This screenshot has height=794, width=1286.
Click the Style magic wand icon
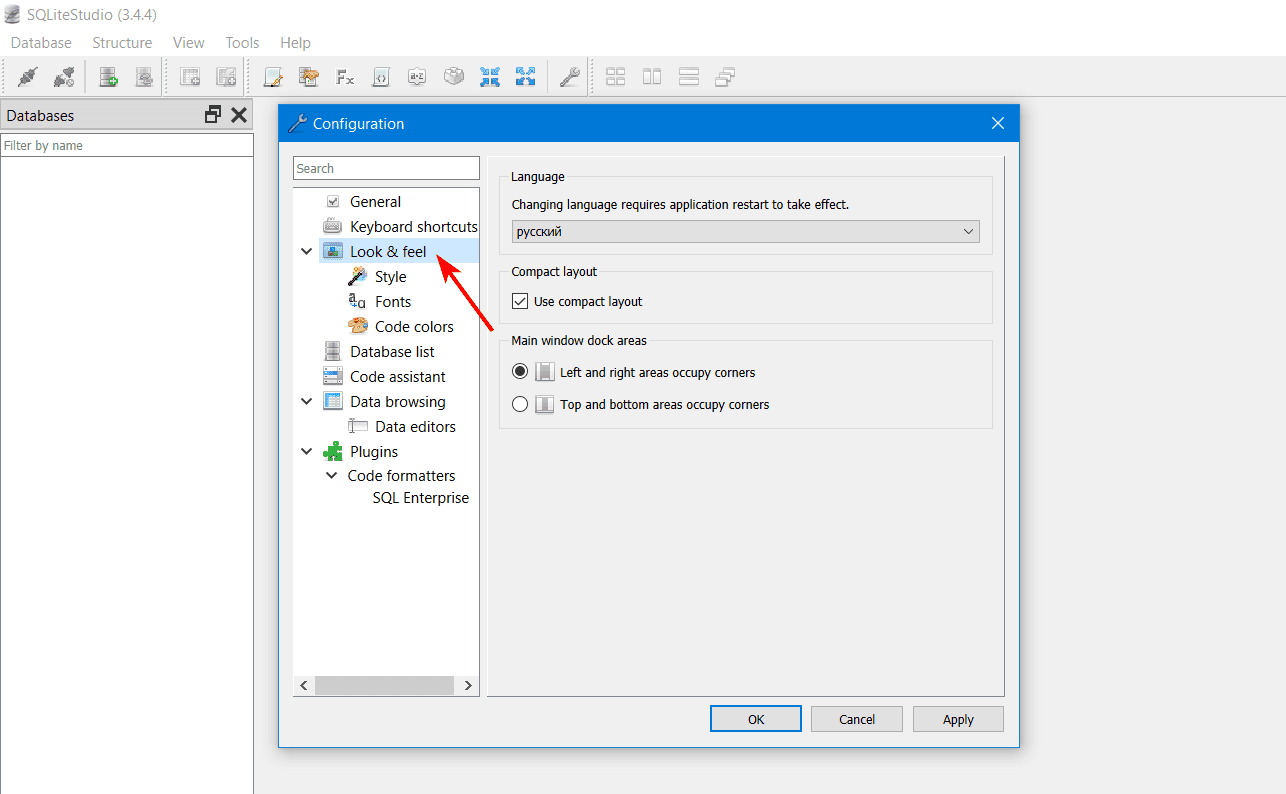[x=358, y=276]
